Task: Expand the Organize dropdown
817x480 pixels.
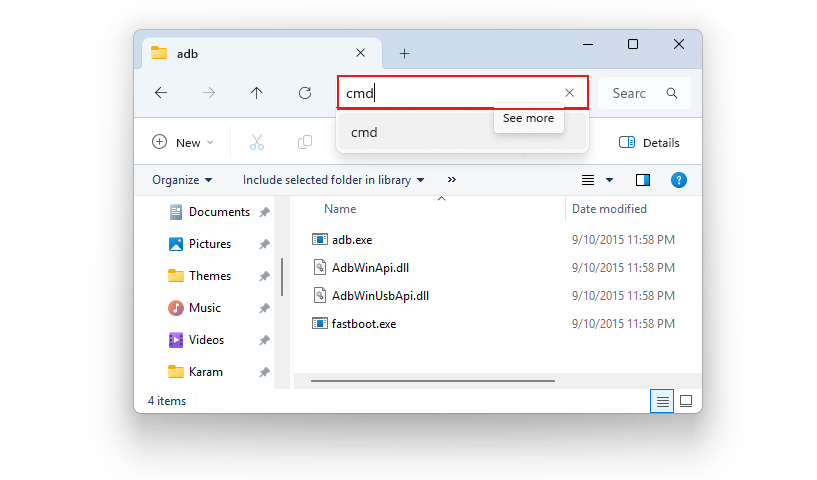Action: (x=182, y=180)
